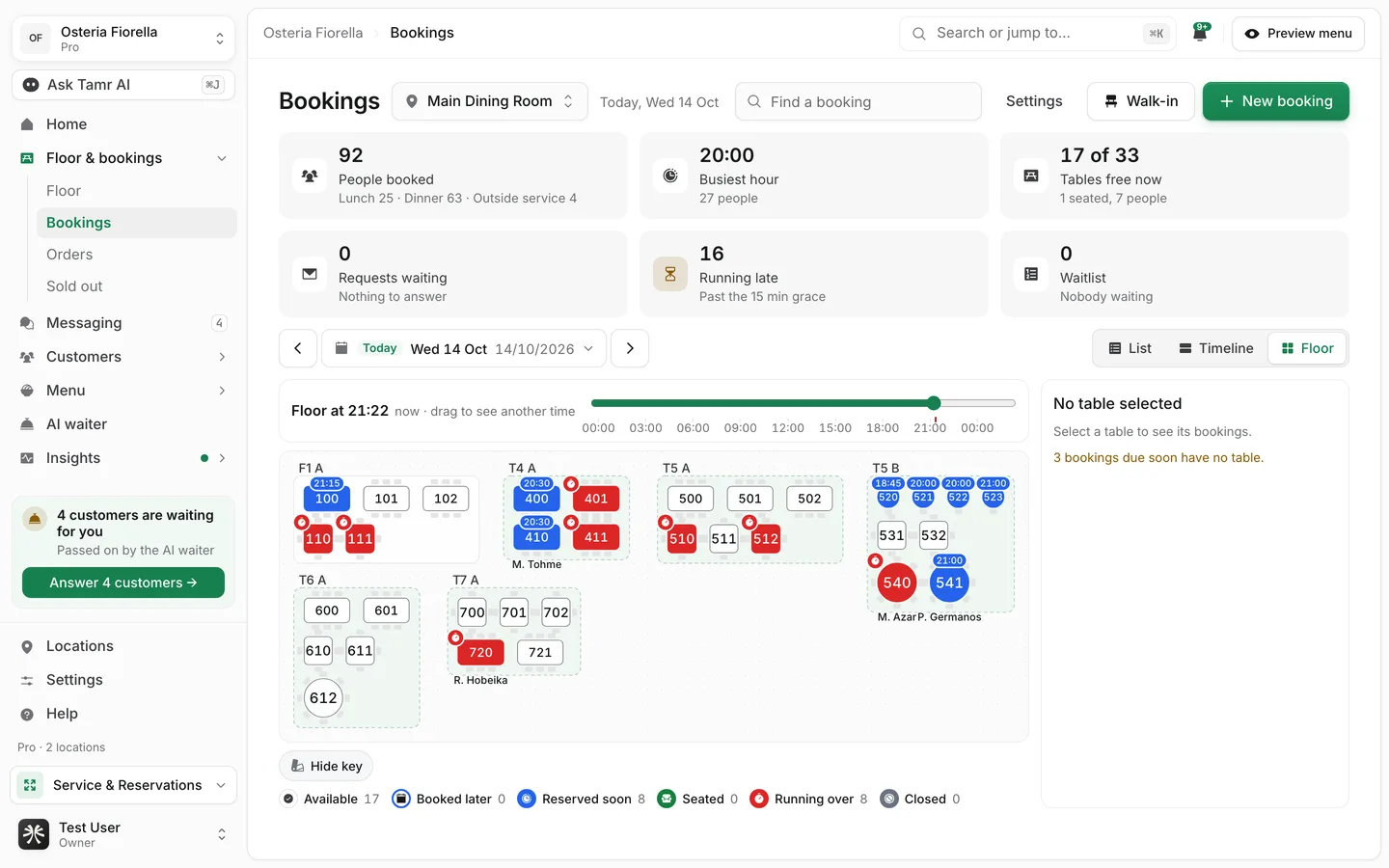Select round table 612
Image resolution: width=1389 pixels, height=868 pixels.
(323, 698)
